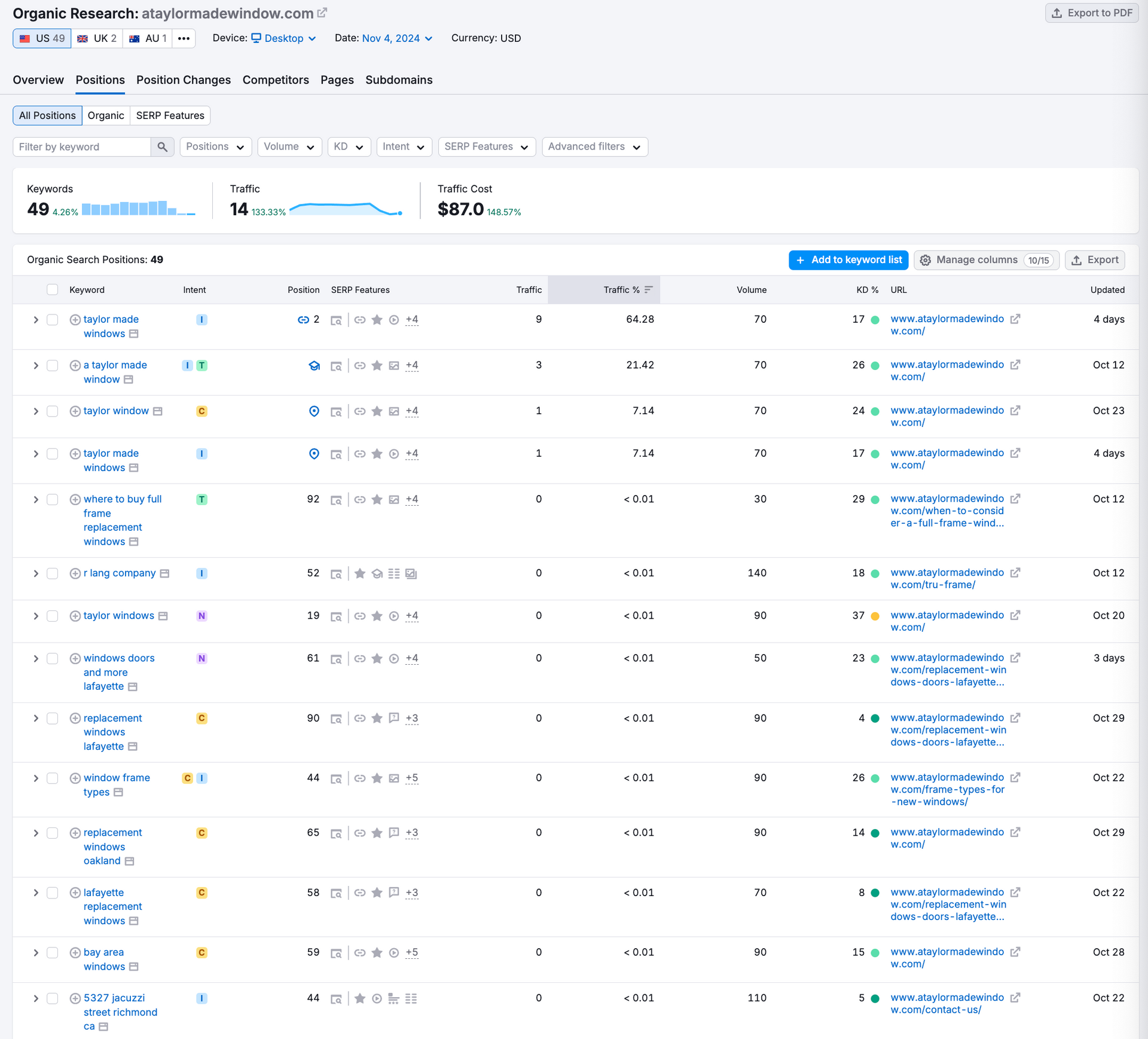Open the Intent filter dropdown
Screen dimensions: 1148x1039
pos(404,147)
